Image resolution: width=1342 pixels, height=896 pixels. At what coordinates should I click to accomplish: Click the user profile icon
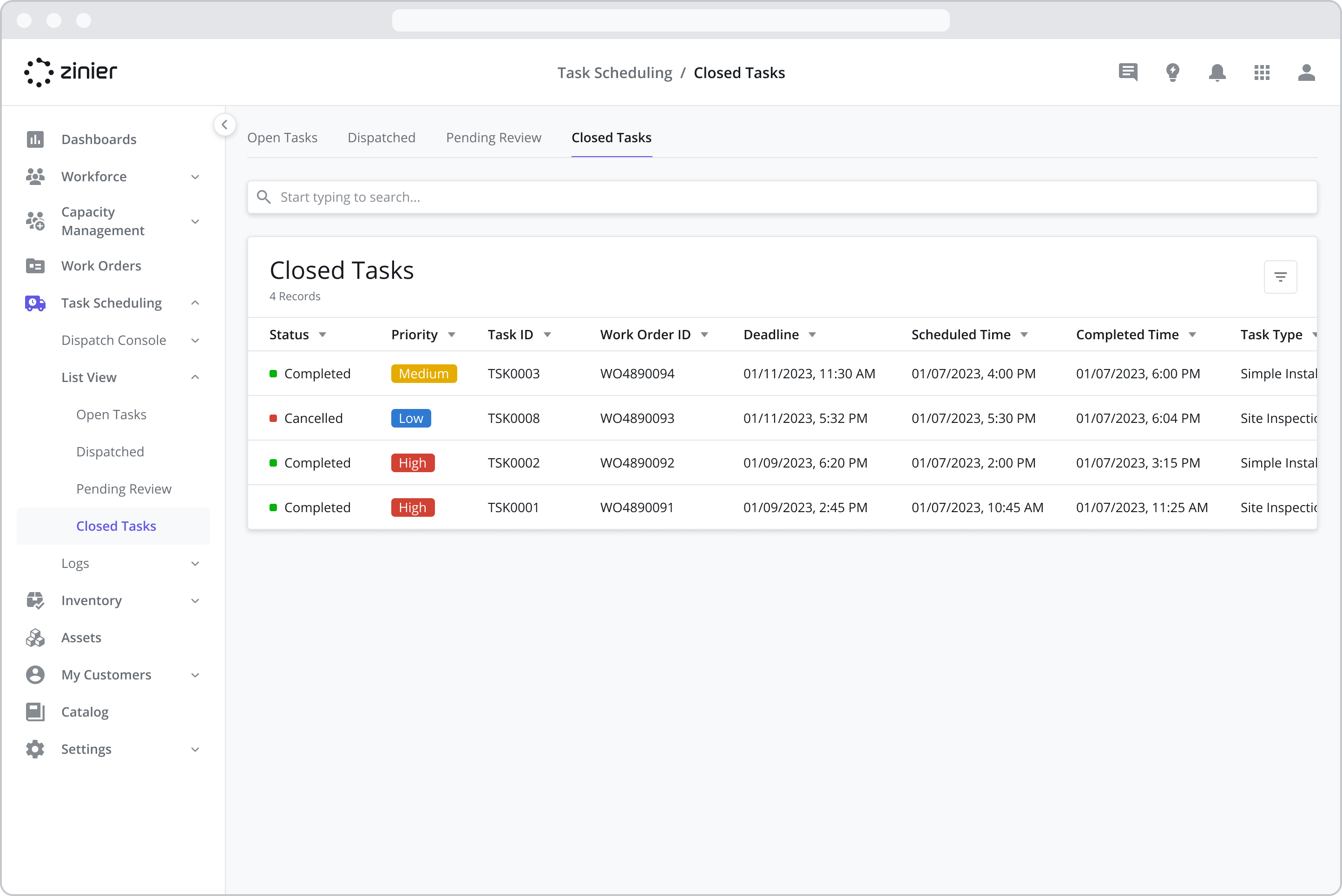coord(1306,72)
